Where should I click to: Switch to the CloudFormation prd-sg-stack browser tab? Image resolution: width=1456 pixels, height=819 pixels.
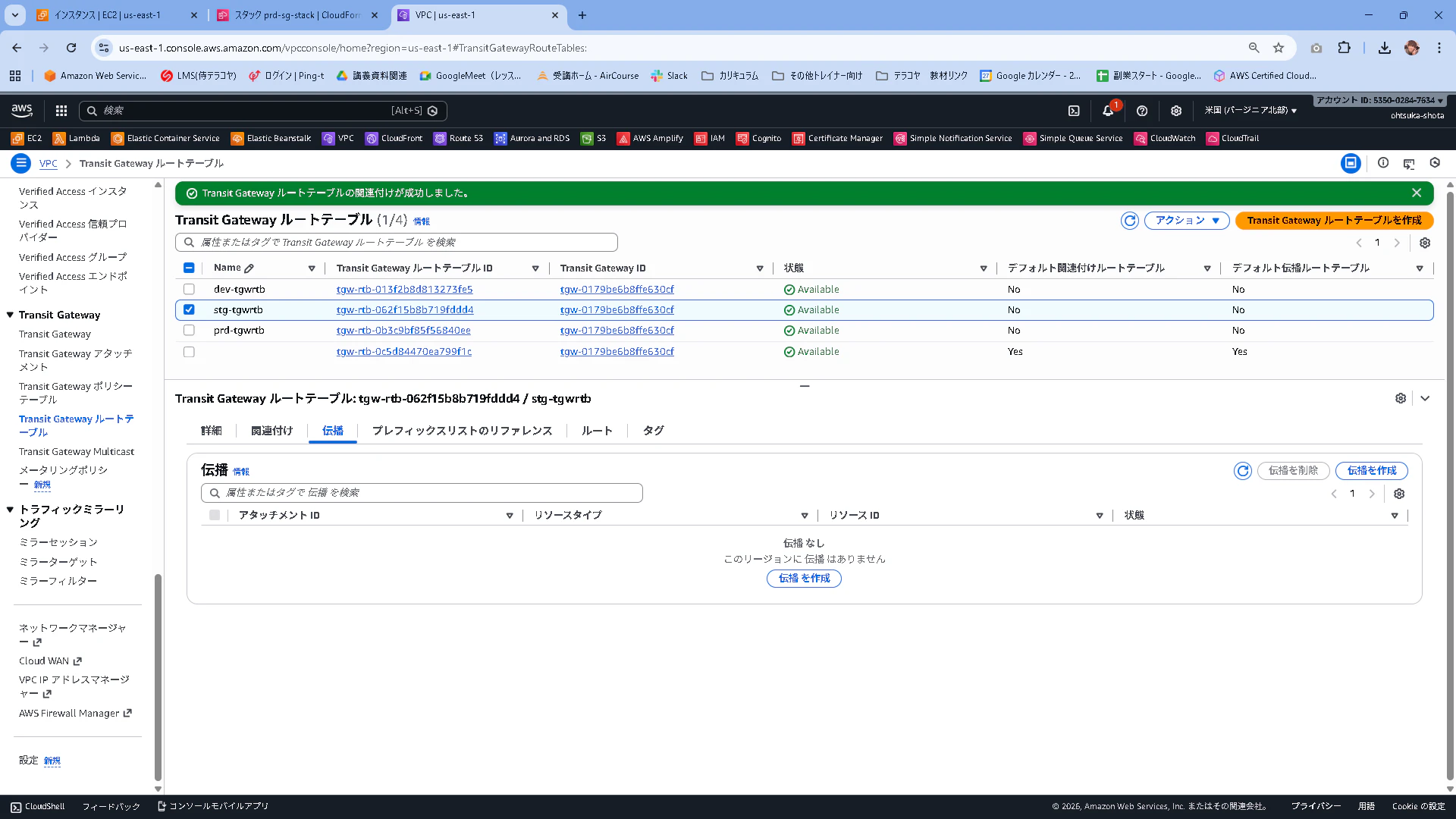pyautogui.click(x=297, y=15)
